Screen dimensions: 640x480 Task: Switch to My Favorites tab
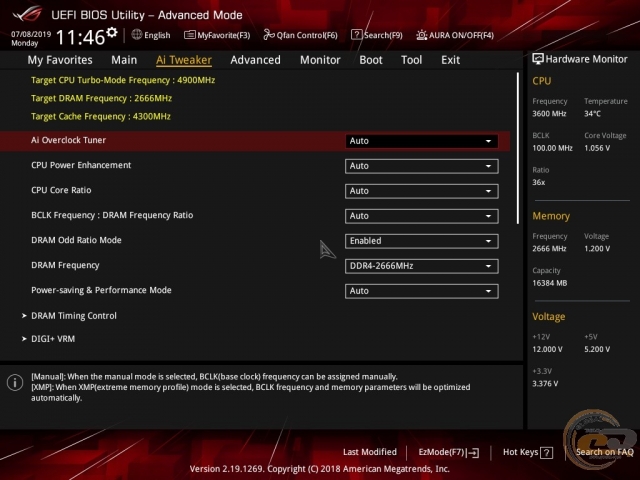pos(60,60)
